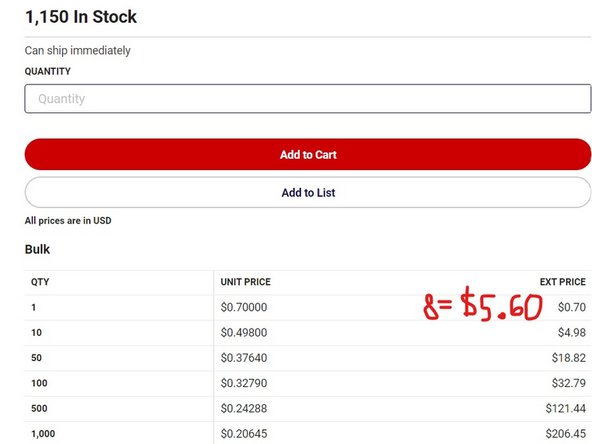Click the 1,150 In Stock heading
Screen dimensions: 592x444
point(81,17)
